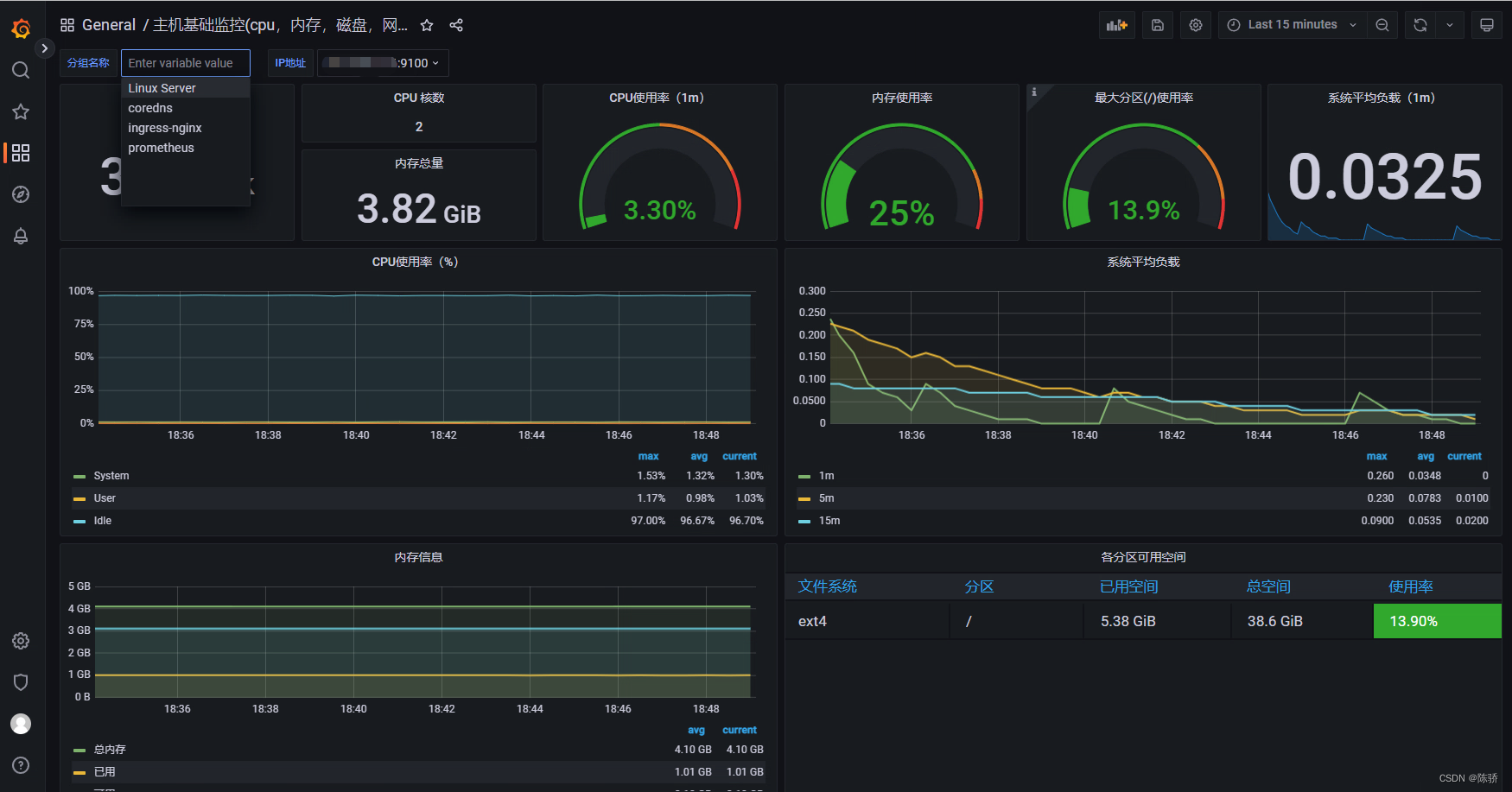The height and width of the screenshot is (792, 1512).
Task: Open the General folder link
Action: tap(109, 25)
